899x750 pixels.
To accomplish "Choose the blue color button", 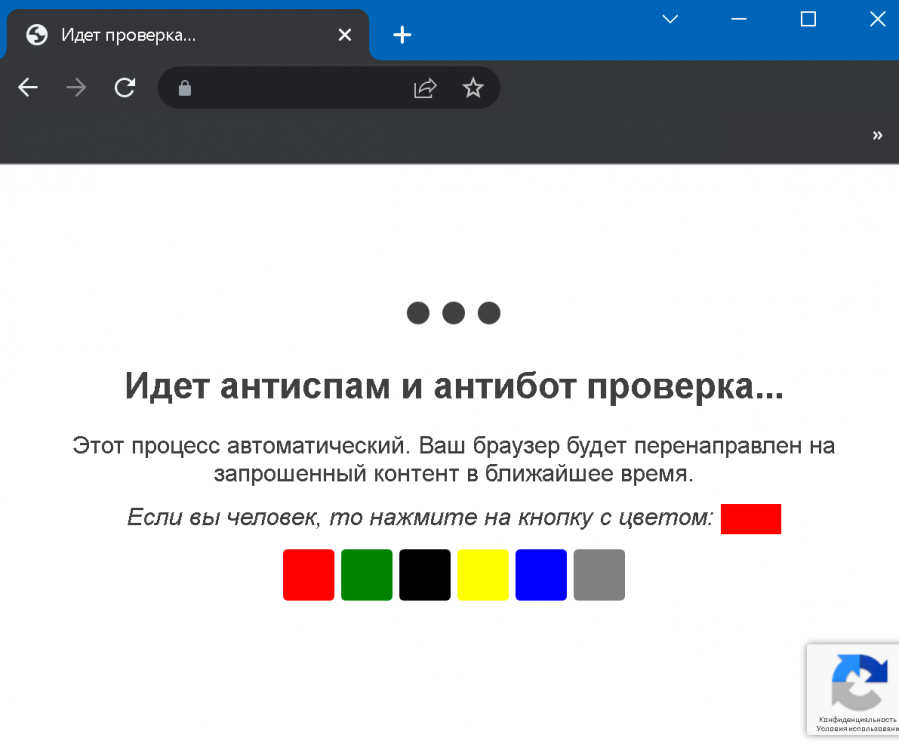I will 541,575.
